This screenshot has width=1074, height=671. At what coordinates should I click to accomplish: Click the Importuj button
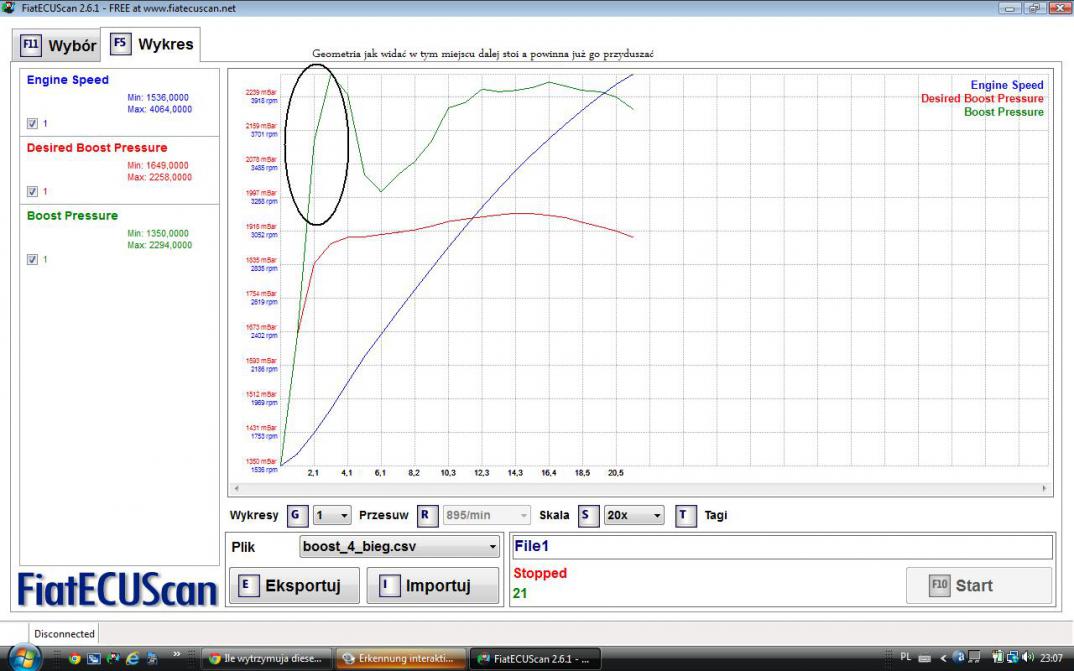click(x=433, y=586)
